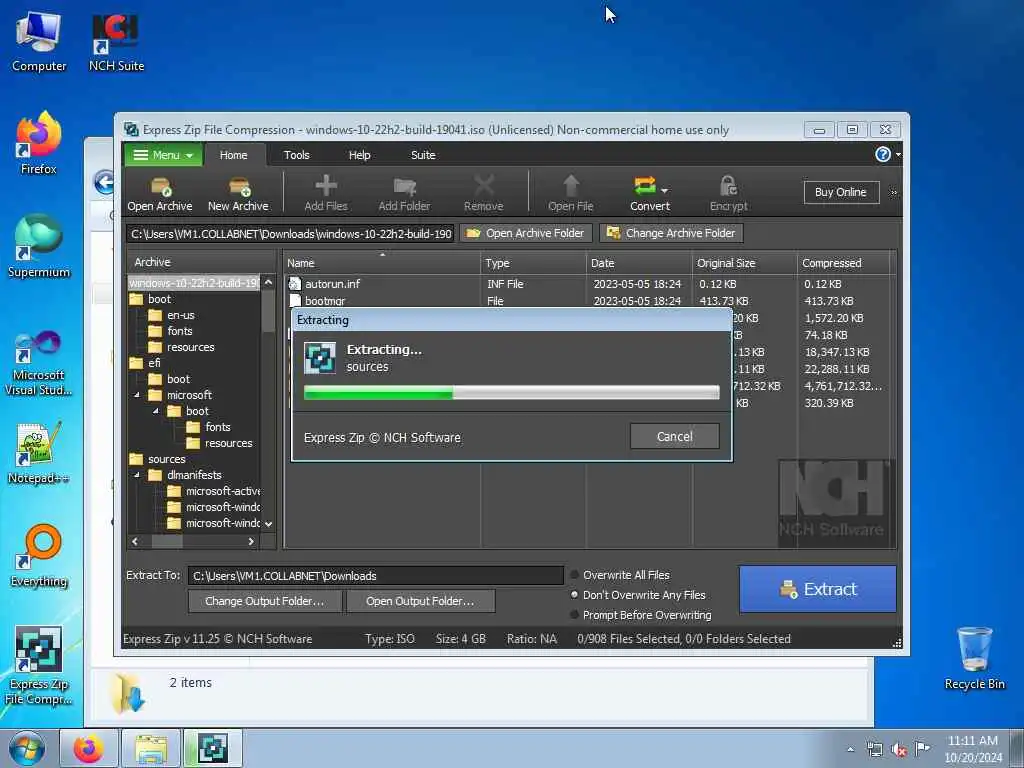Sort by Date column header
This screenshot has width=1024, height=768.
[x=639, y=263]
